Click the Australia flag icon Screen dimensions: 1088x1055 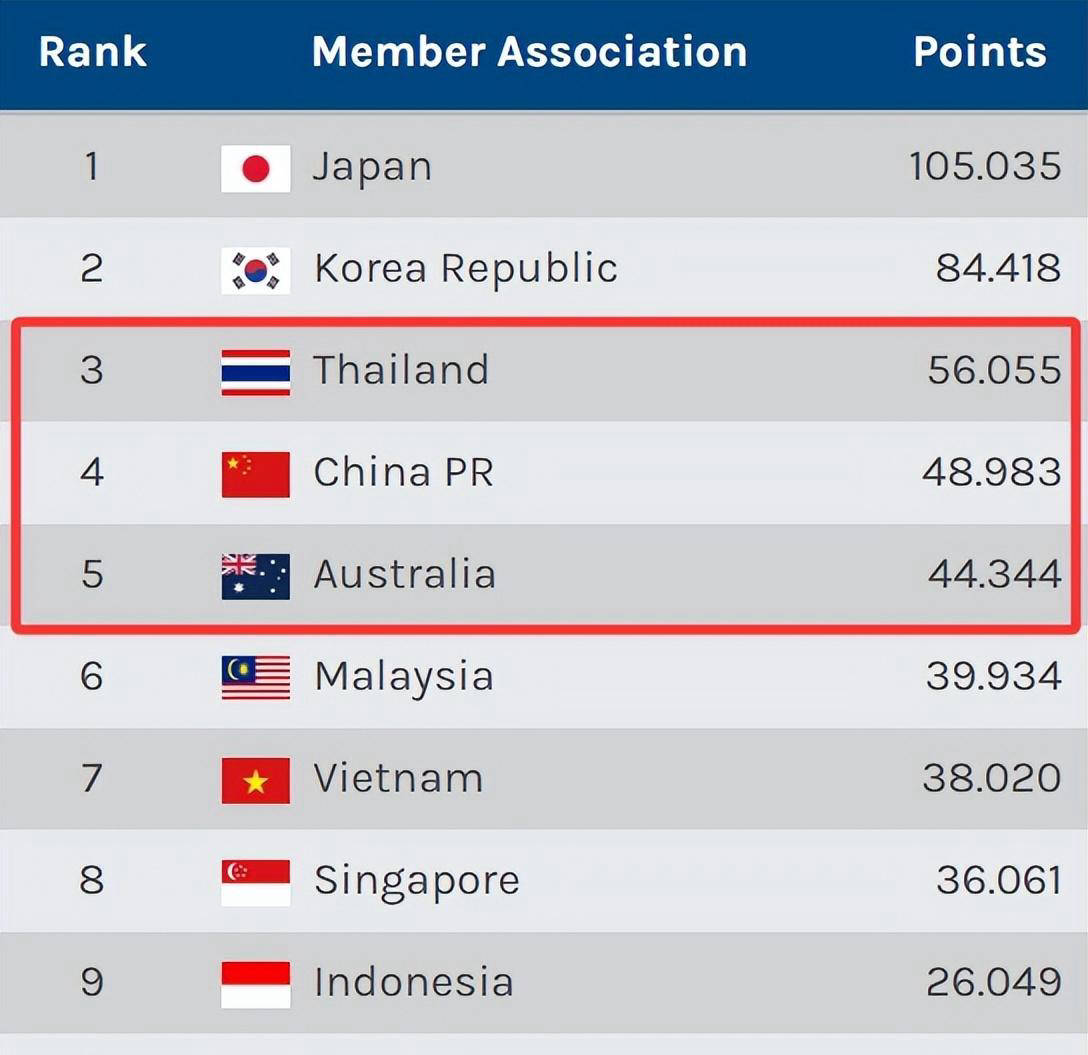pos(255,576)
